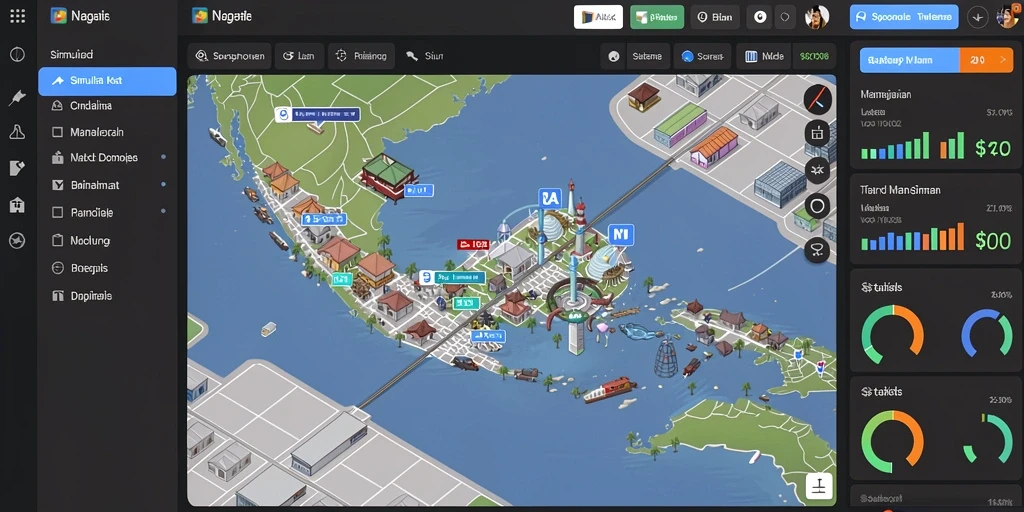Click the green Pilates button in the header
The height and width of the screenshot is (512, 1024).
pos(657,18)
